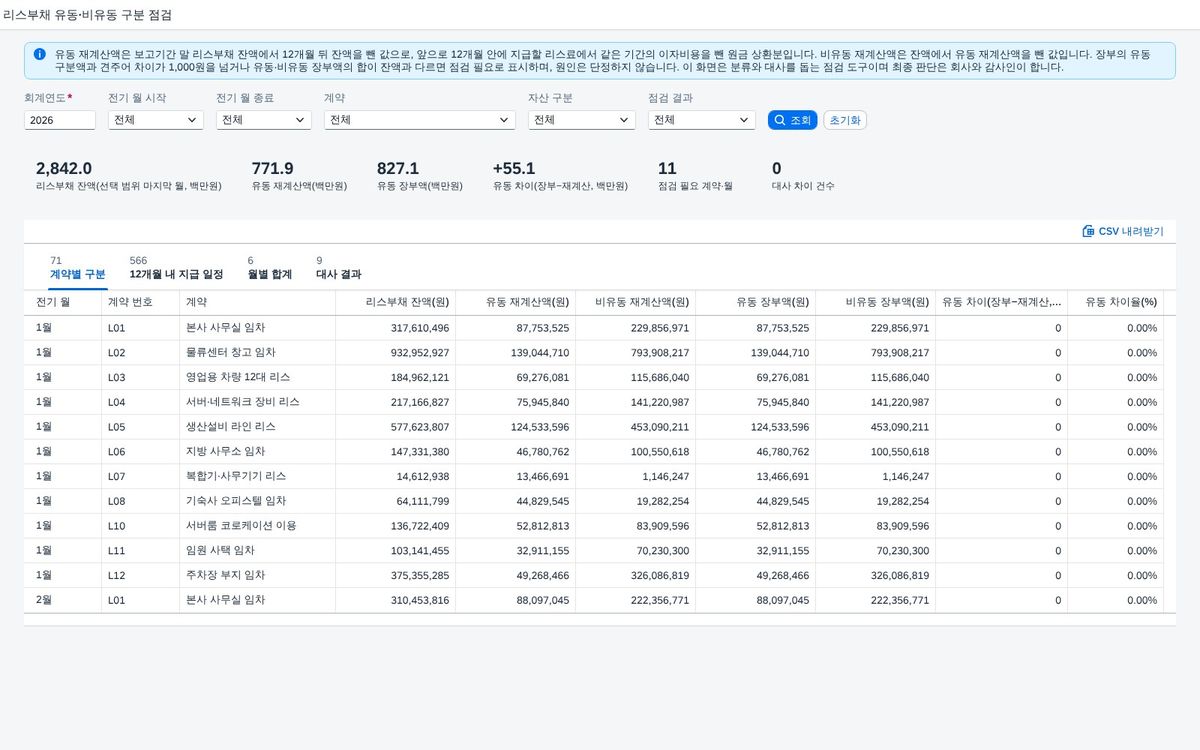Click the 점검 필요 계약·월 count 11
Viewport: 1200px width, 750px height.
[667, 169]
